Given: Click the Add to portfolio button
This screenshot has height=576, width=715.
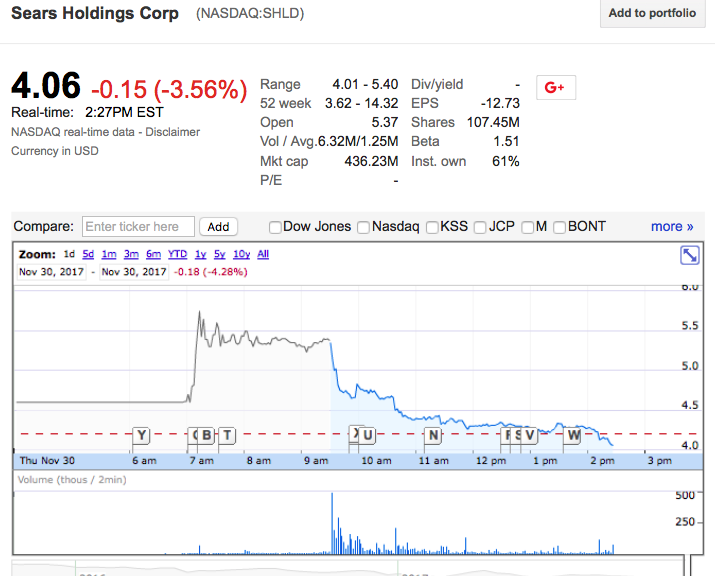Looking at the screenshot, I should coord(653,13).
